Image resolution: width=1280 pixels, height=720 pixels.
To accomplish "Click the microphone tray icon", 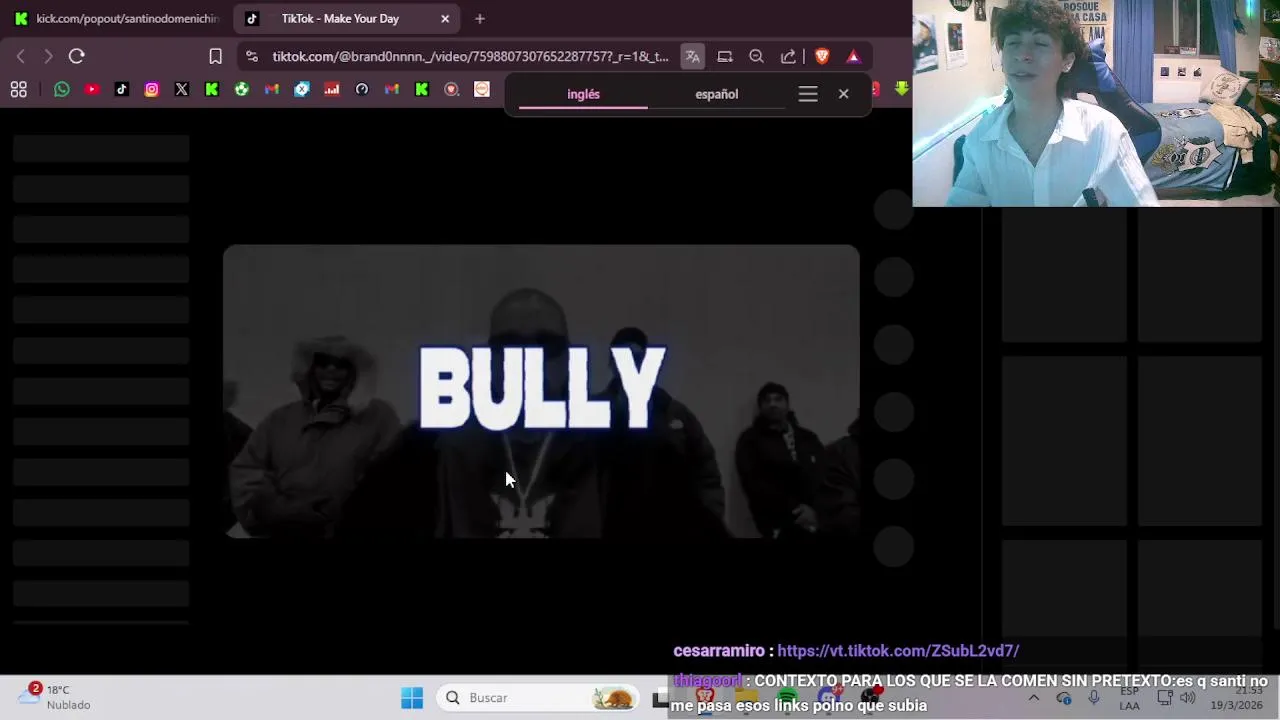I will pyautogui.click(x=1094, y=698).
